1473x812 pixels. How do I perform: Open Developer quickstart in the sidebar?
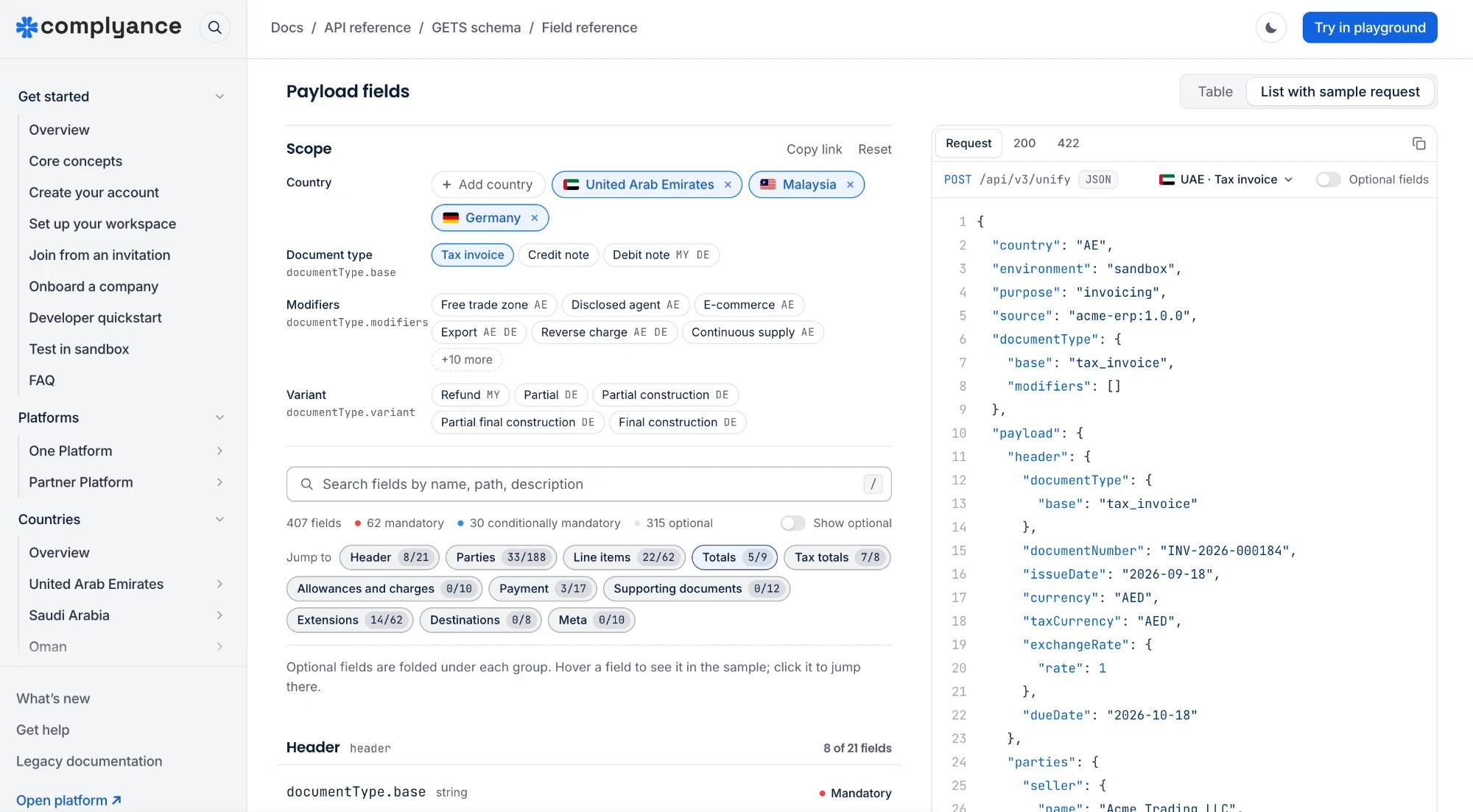click(95, 317)
